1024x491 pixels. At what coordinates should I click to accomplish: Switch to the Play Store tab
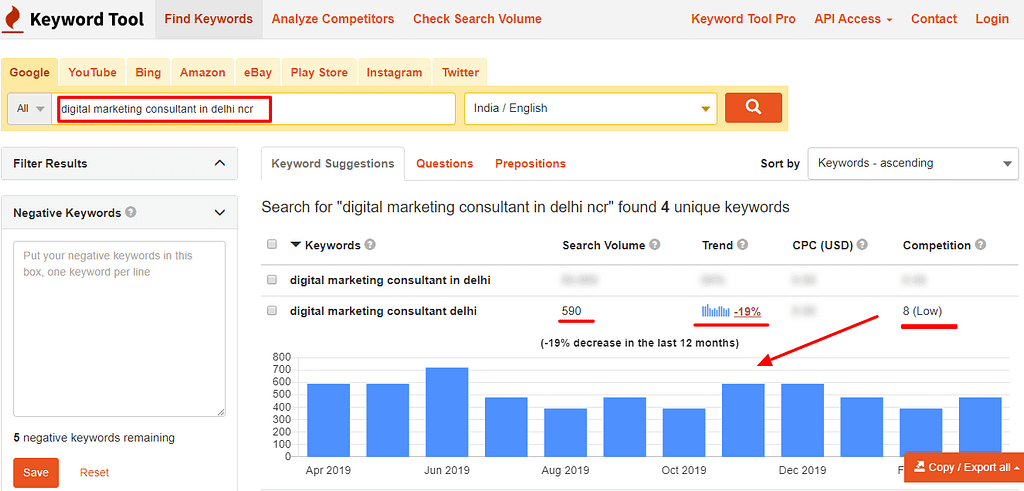[x=319, y=72]
